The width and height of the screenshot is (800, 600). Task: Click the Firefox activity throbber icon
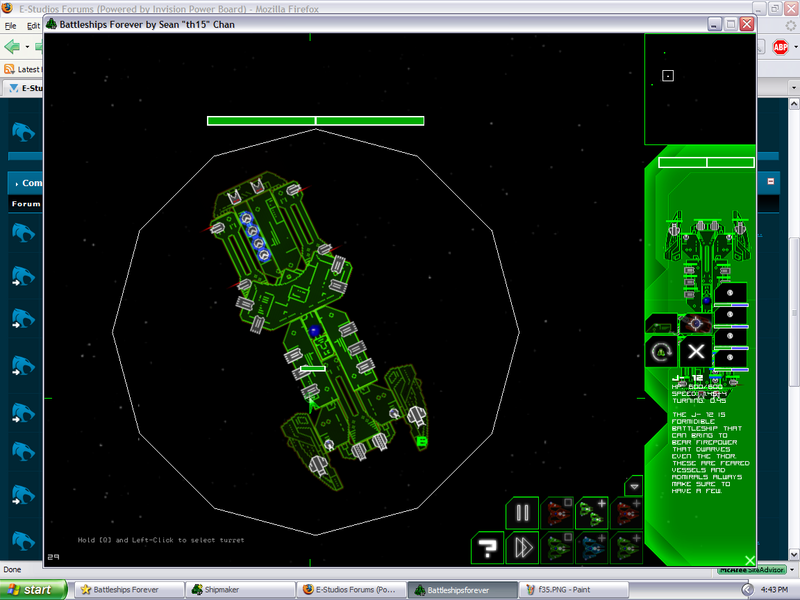point(790,26)
